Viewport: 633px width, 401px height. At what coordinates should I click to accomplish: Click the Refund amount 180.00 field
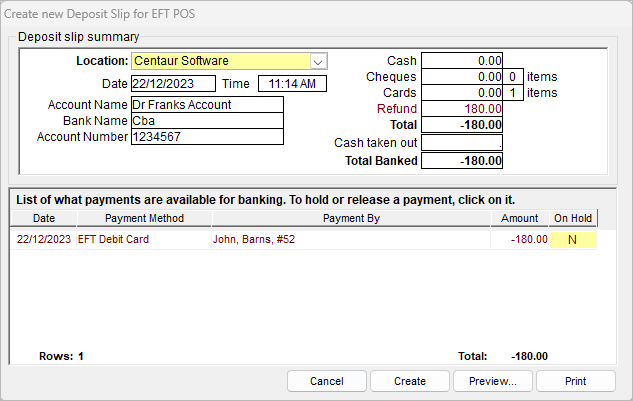point(462,109)
